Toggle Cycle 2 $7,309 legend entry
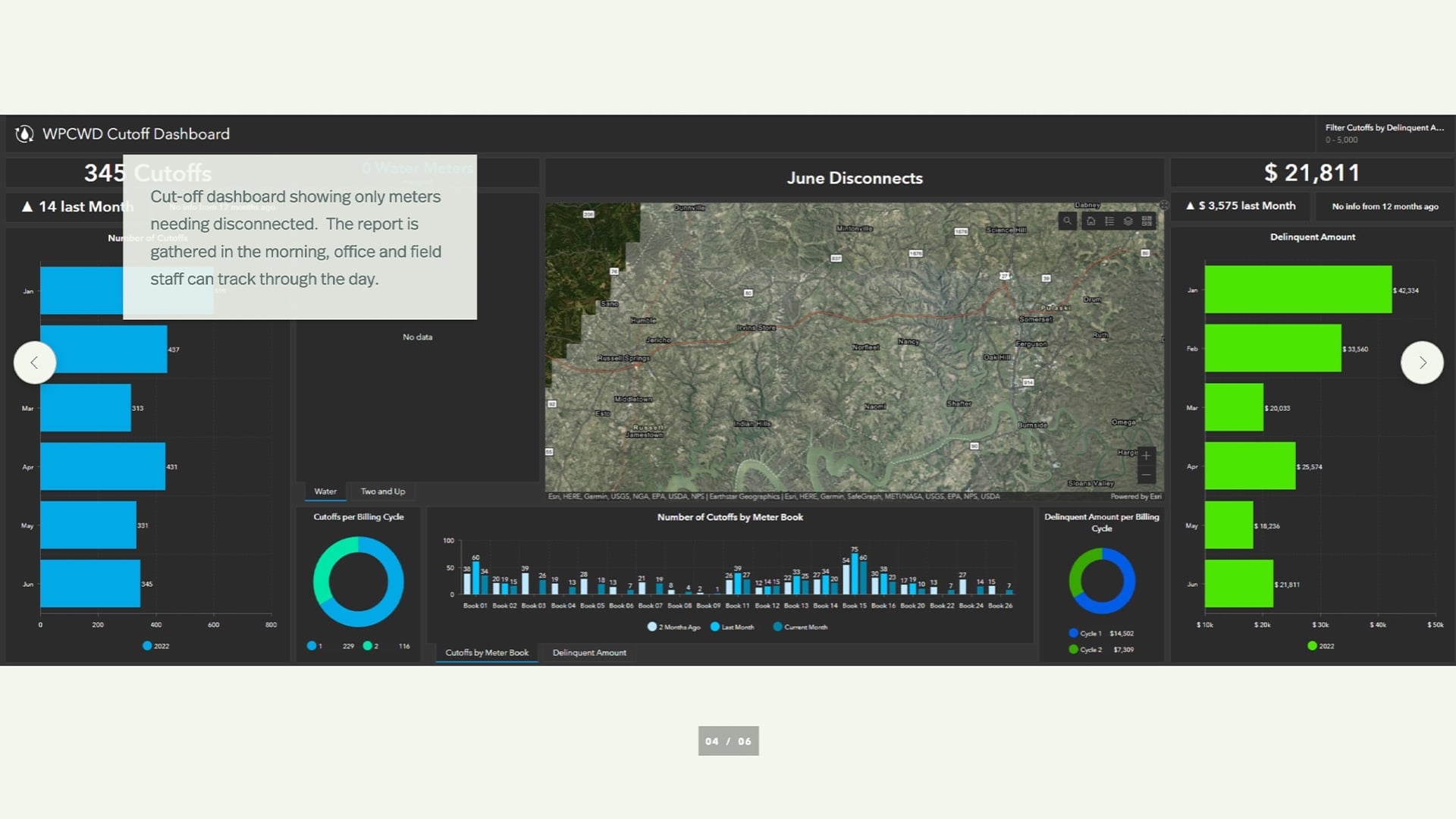Viewport: 1456px width, 819px height. [x=1101, y=650]
